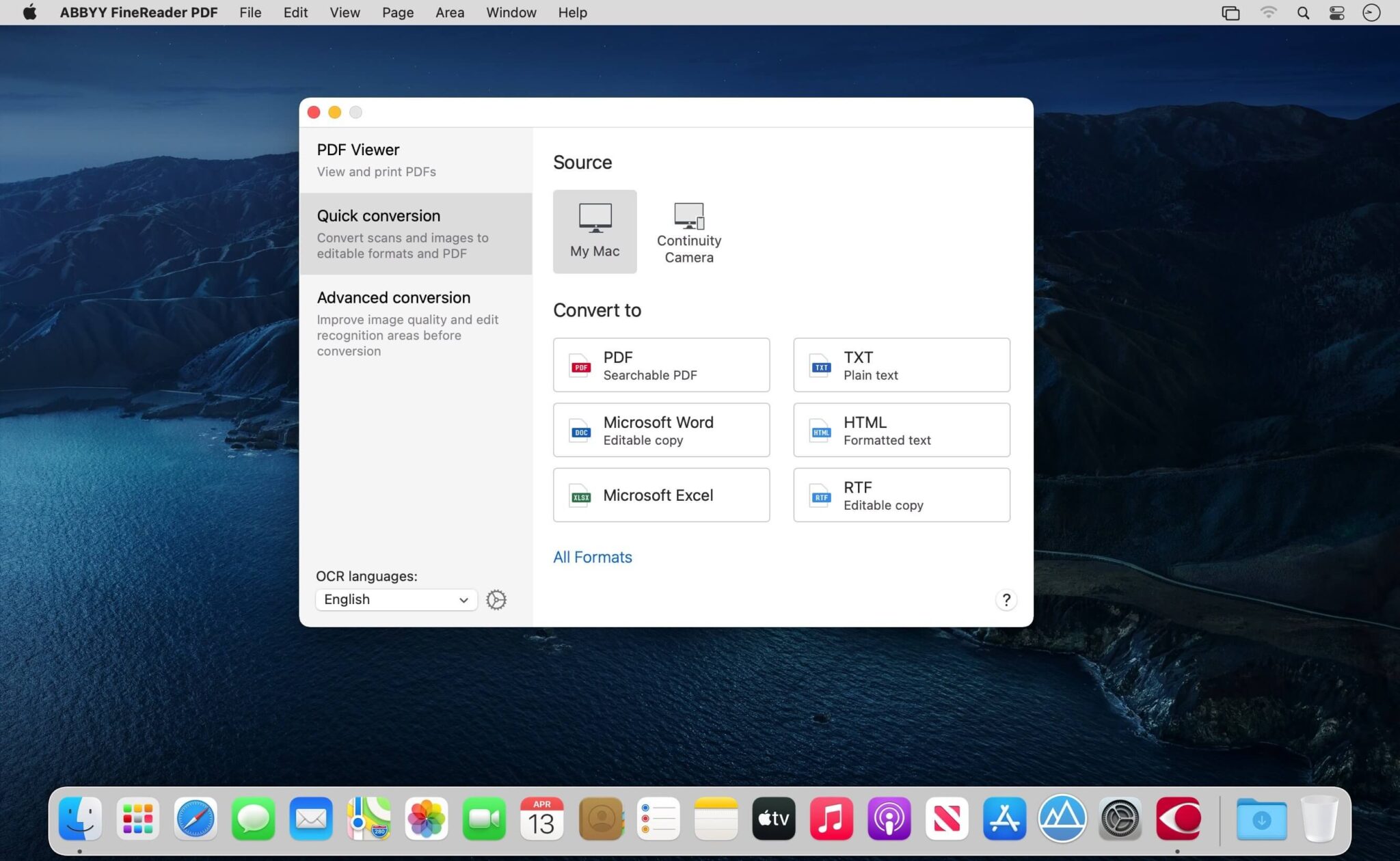
Task: Select the Microsoft Excel conversion format
Action: point(660,495)
